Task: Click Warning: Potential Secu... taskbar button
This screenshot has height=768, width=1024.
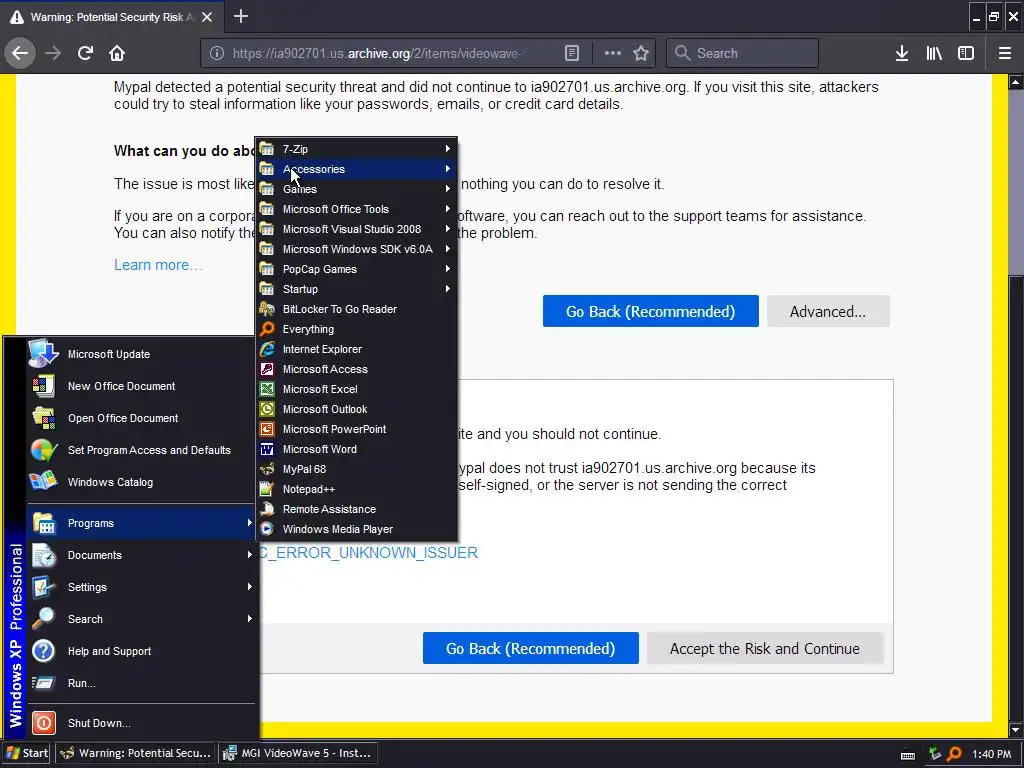Action: (x=135, y=753)
